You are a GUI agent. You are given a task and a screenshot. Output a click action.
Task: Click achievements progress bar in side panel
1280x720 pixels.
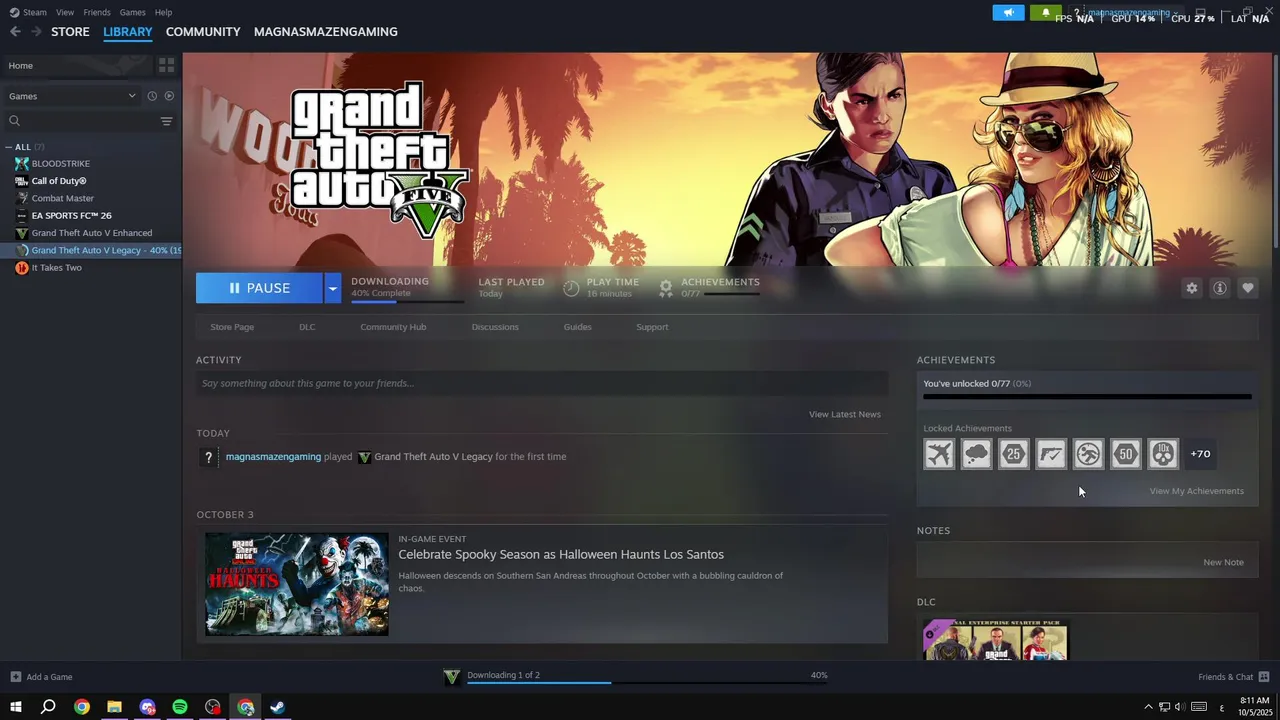[1087, 397]
